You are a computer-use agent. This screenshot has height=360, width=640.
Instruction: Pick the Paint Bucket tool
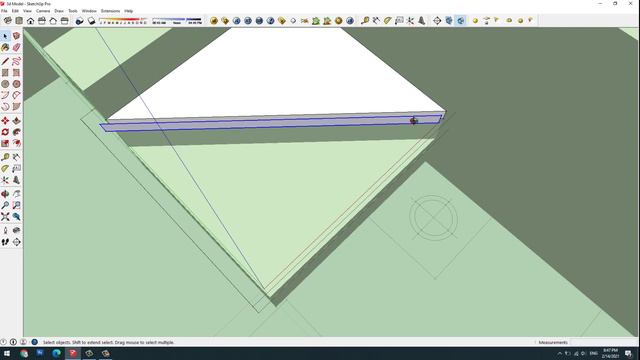(5, 47)
